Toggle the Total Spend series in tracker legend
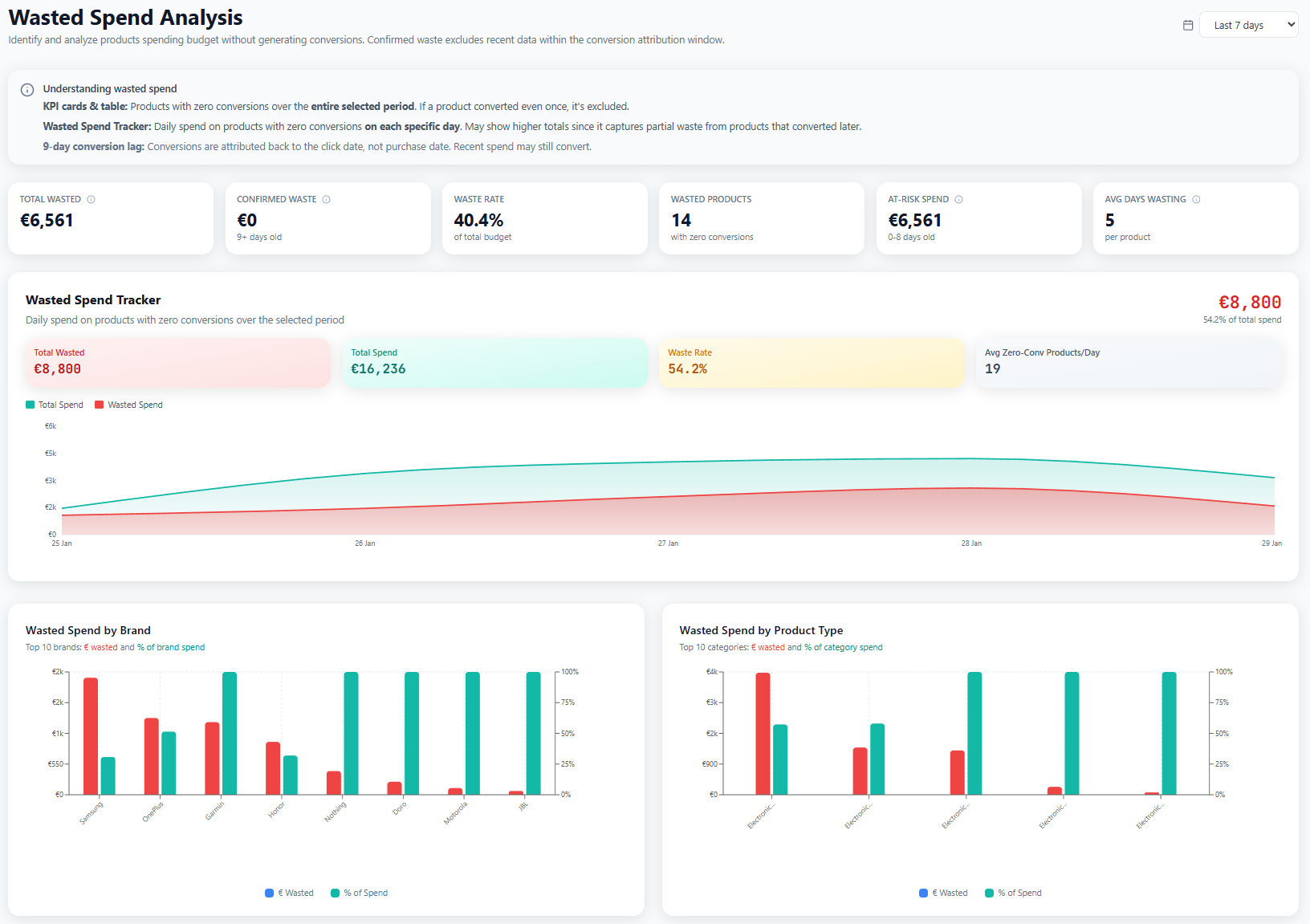Screen dimensions: 1310x924 (55, 405)
